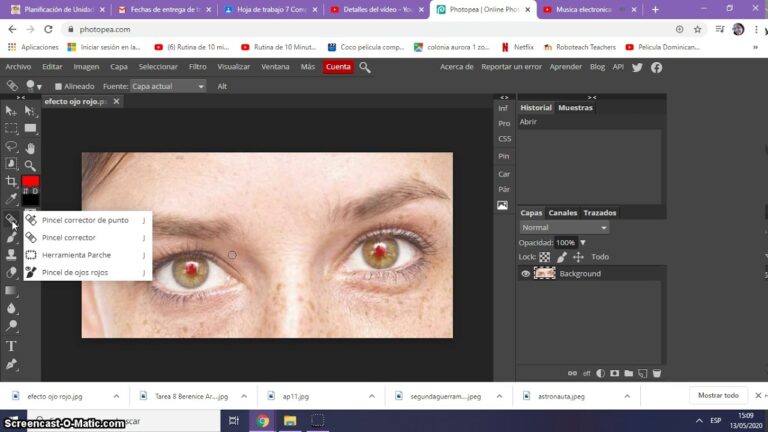Screen dimensions: 768x432
Task: Click Mostrar todo downloads button
Action: 718,395
